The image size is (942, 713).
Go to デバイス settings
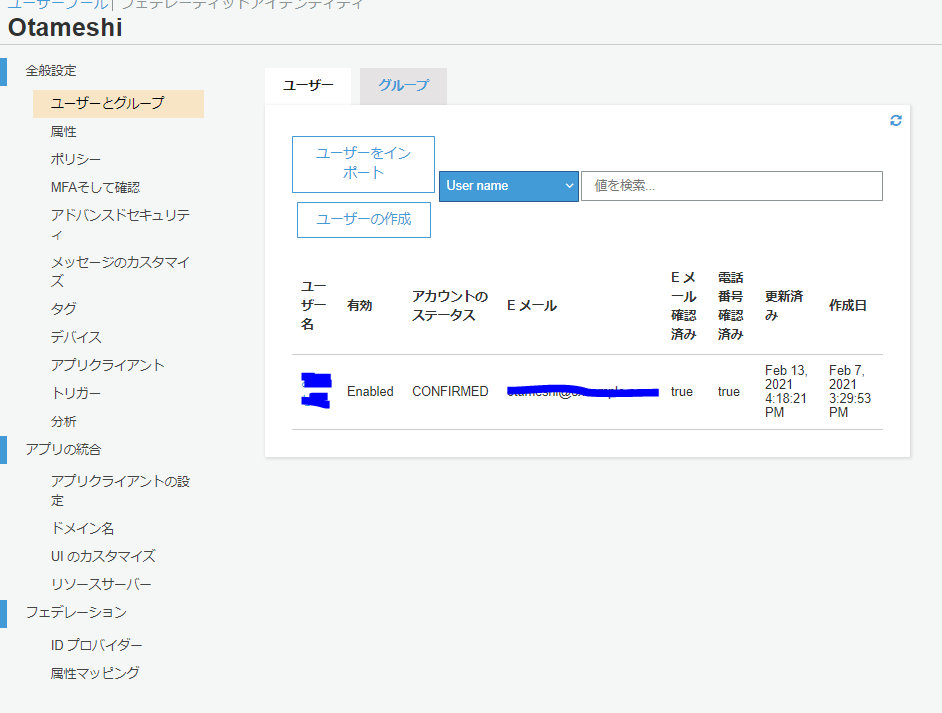coord(76,337)
